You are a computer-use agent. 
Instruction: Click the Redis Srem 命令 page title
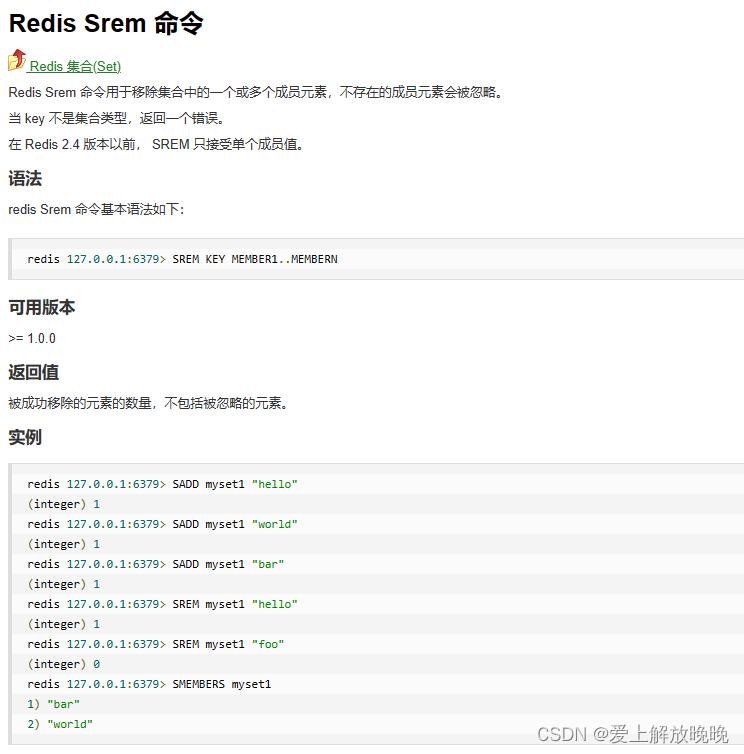[106, 23]
